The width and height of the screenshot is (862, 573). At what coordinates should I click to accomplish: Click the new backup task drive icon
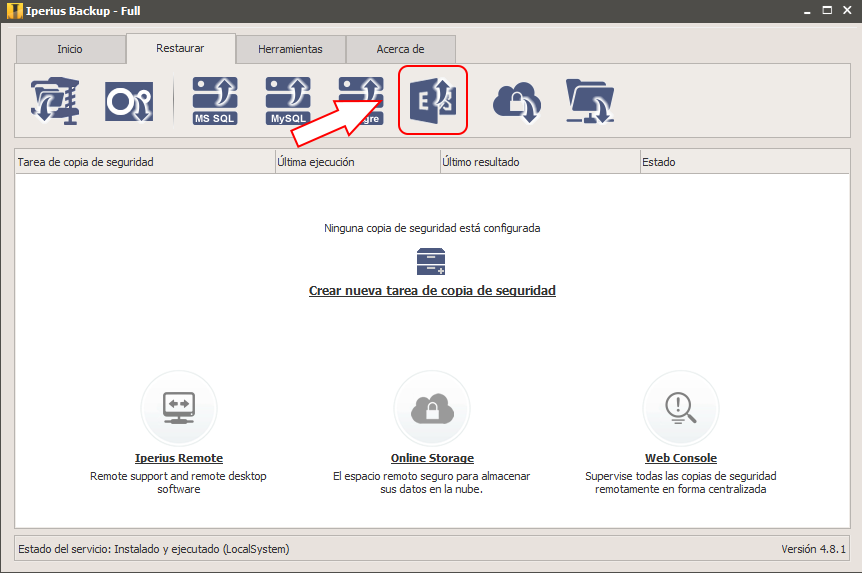[x=431, y=262]
